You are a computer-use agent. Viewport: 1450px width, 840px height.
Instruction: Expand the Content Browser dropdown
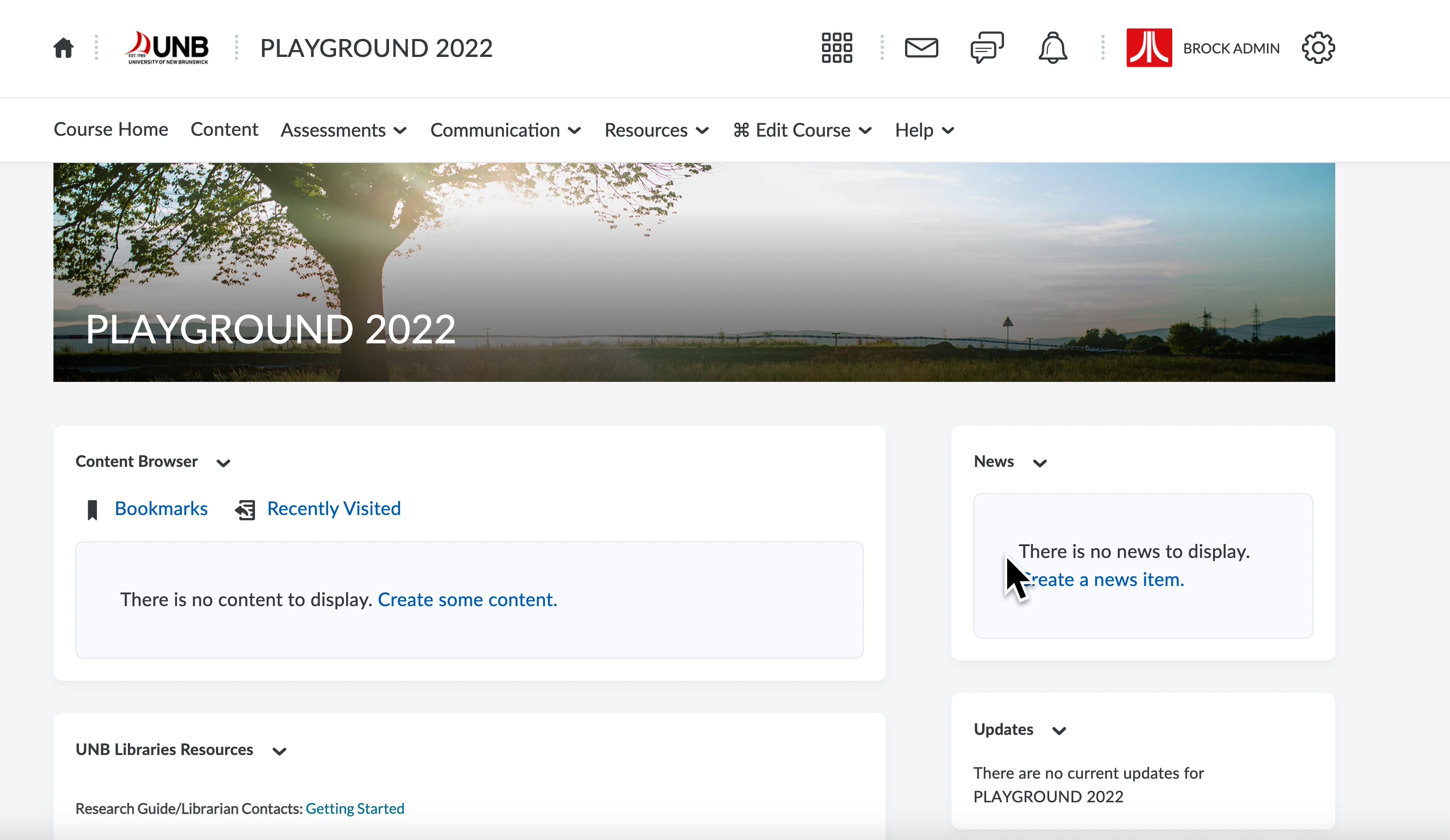tap(224, 462)
